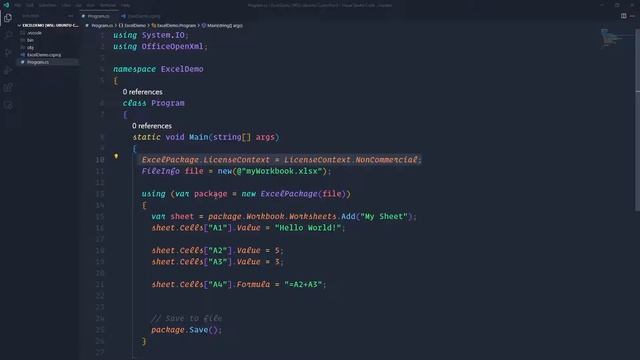Open the Edit menu
The height and width of the screenshot is (360, 640).
[x=30, y=5]
